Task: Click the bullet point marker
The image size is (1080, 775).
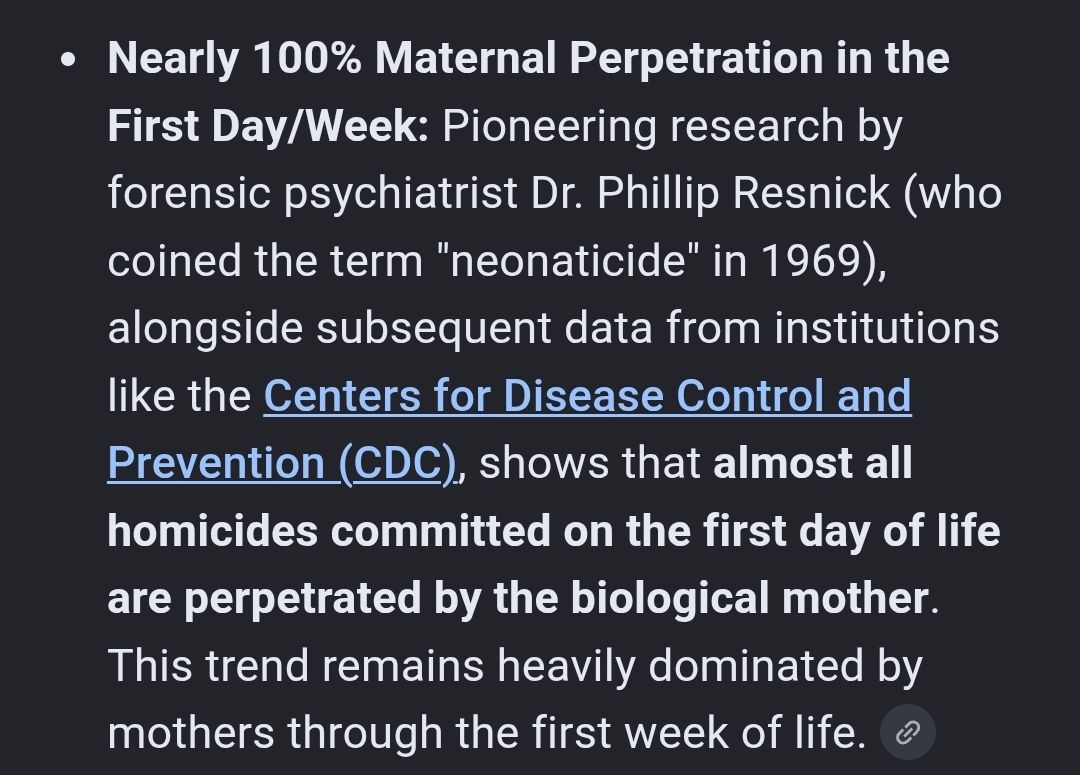Action: tap(68, 60)
